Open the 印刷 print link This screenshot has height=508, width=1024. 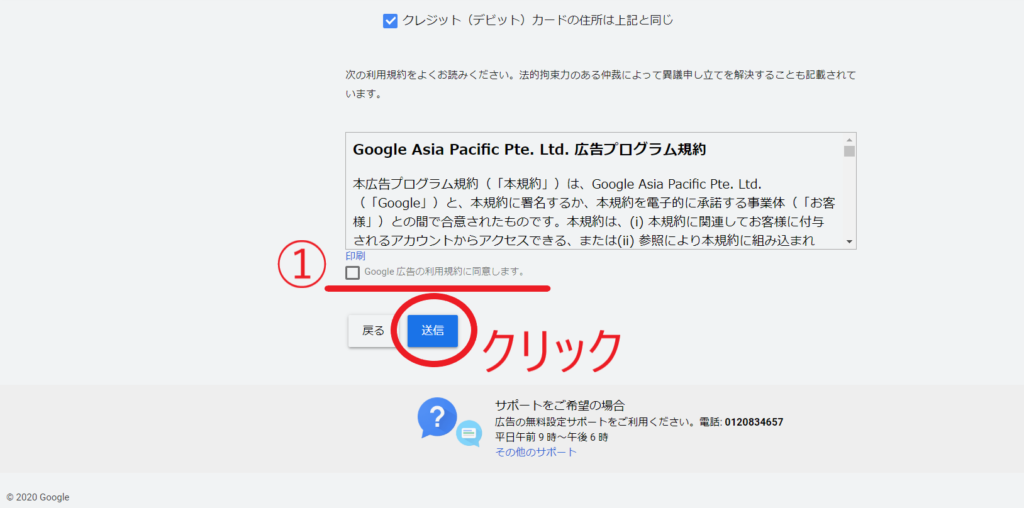point(355,256)
